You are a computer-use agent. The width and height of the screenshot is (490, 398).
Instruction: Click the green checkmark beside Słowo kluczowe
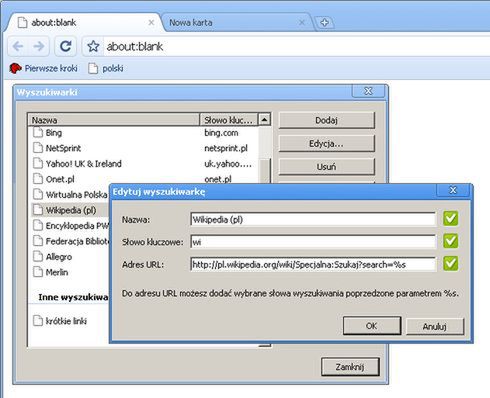[451, 241]
